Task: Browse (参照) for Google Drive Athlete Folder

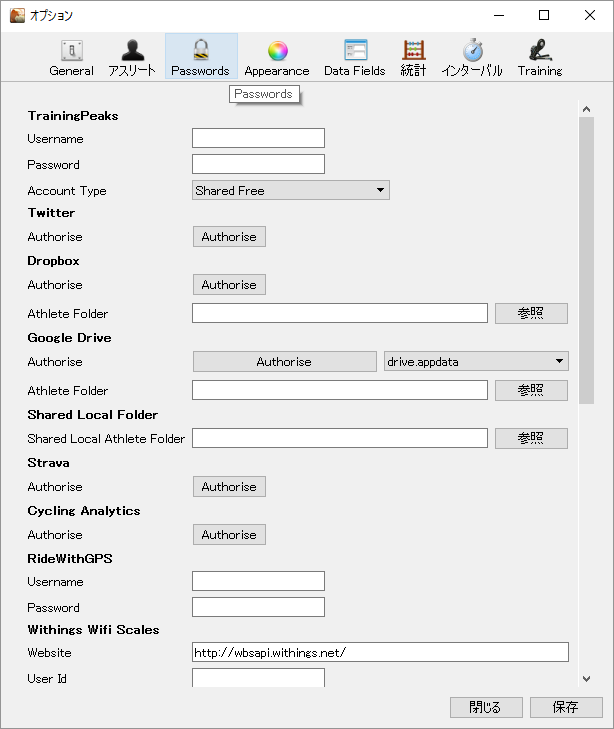Action: click(531, 390)
